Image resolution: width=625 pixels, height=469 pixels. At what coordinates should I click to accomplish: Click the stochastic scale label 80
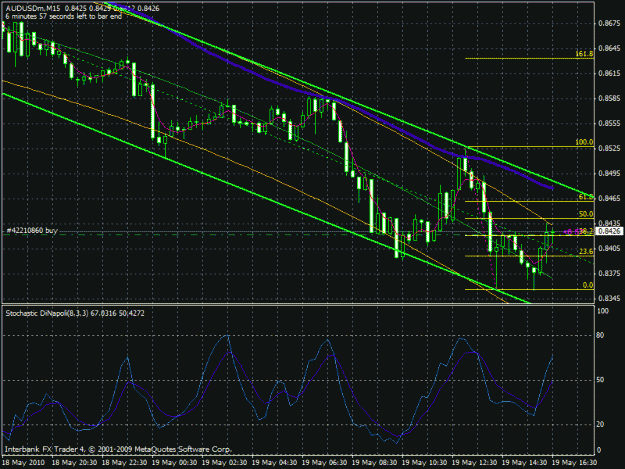(x=600, y=335)
